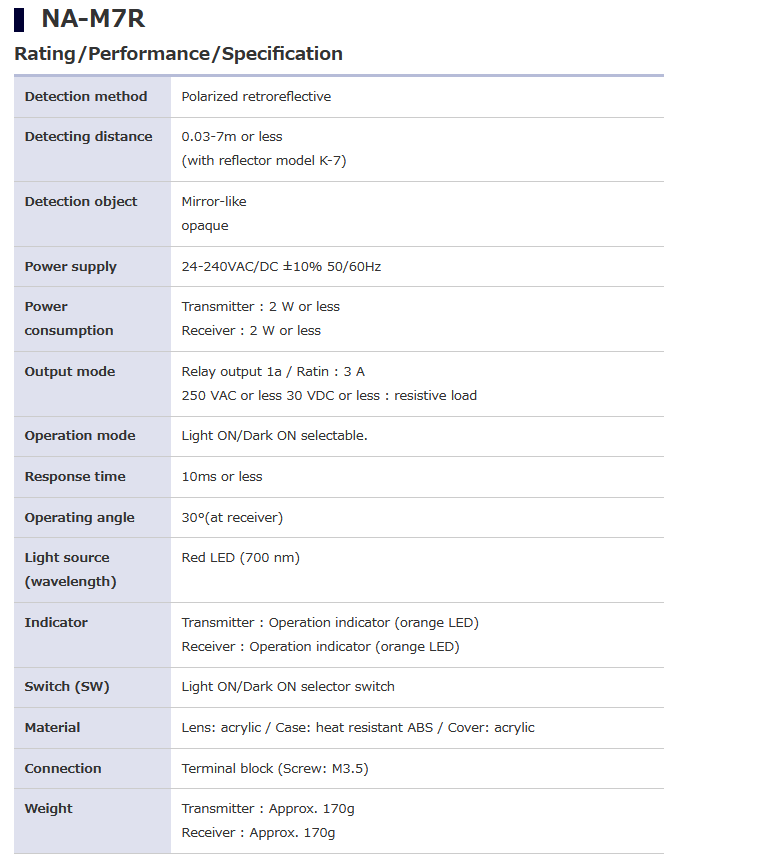
Task: Click the Relay output 1a rating text
Action: [273, 372]
